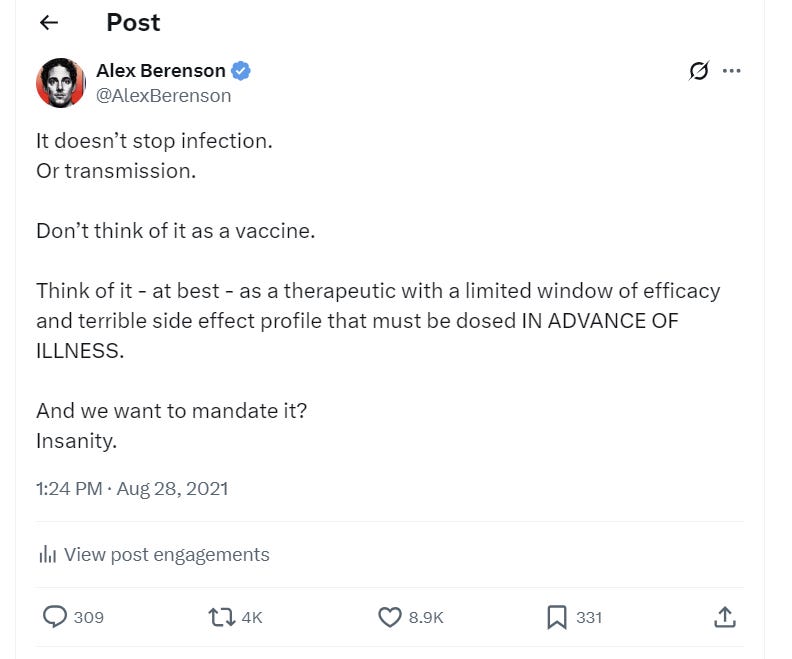Open the @AlexBerenson handle link
The height and width of the screenshot is (659, 792).
tap(163, 96)
